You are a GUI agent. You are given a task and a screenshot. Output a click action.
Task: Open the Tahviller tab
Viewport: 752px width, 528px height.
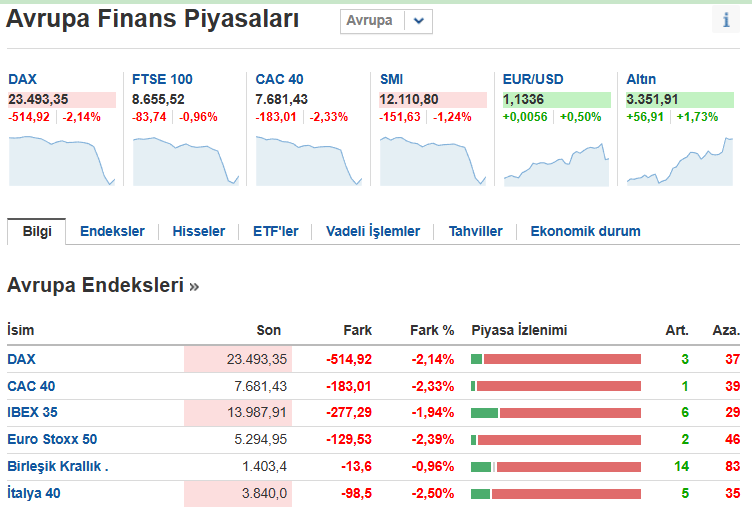coord(475,231)
